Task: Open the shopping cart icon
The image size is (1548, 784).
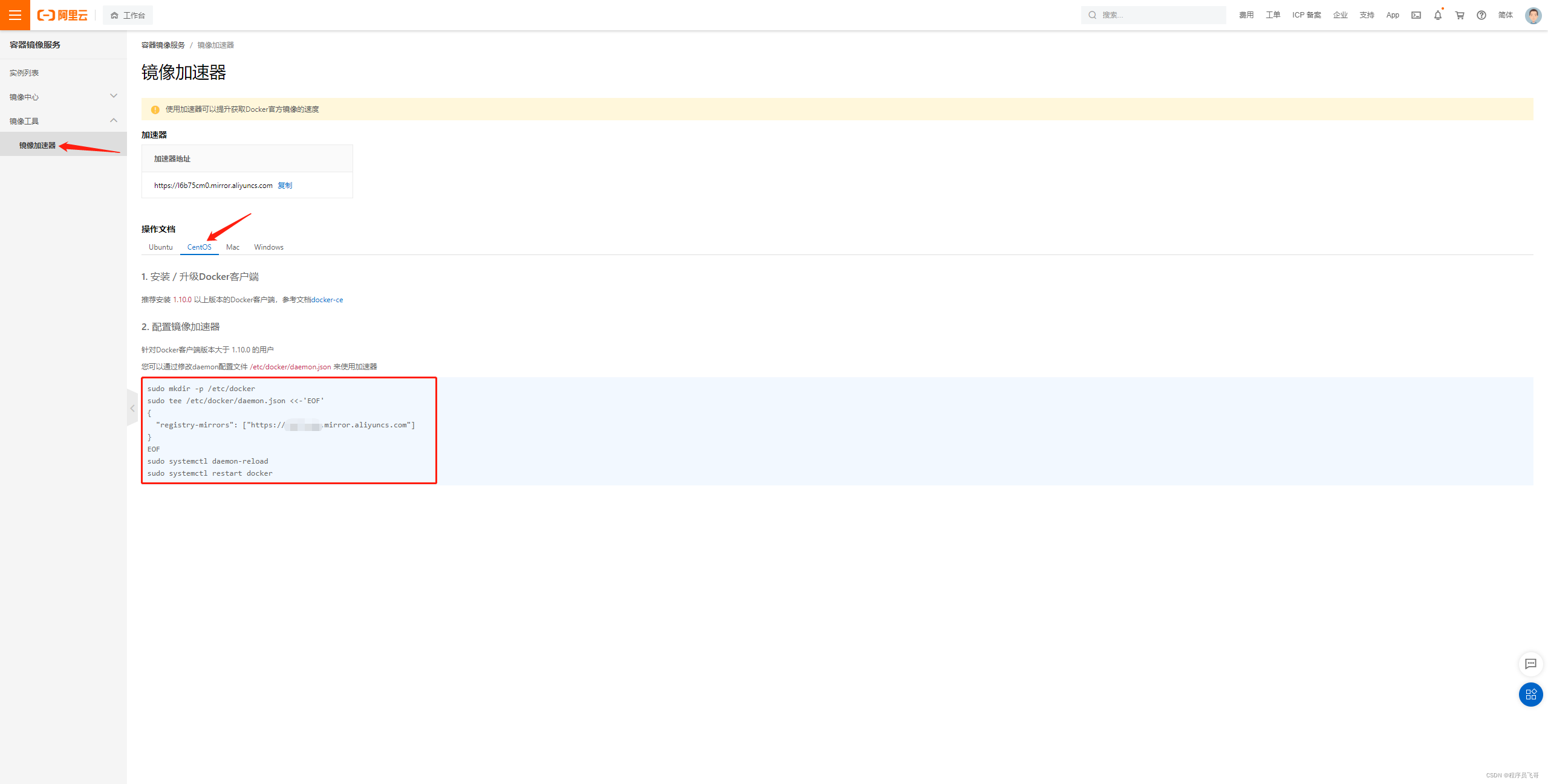Action: tap(1460, 15)
